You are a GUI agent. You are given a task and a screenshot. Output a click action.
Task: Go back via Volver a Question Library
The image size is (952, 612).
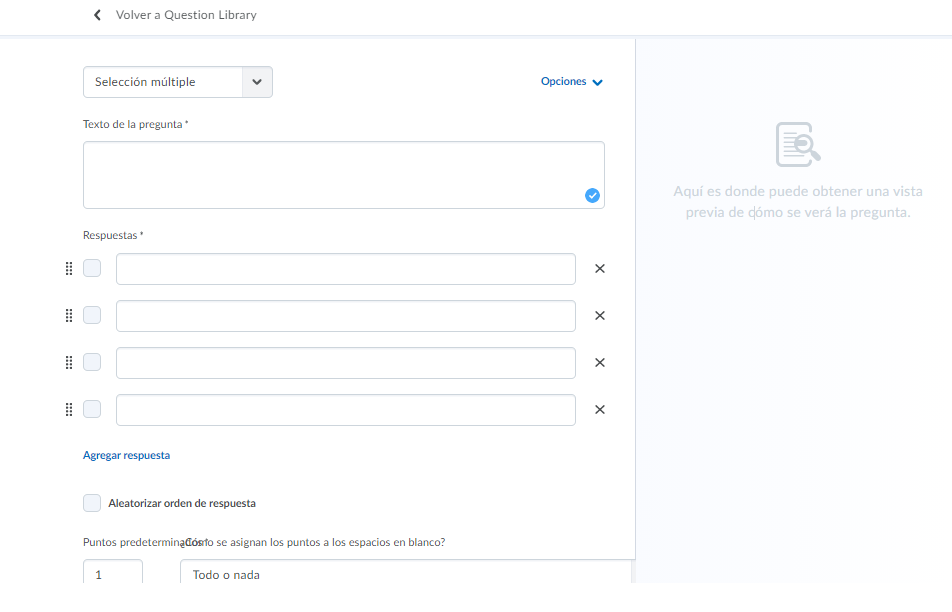pos(186,15)
